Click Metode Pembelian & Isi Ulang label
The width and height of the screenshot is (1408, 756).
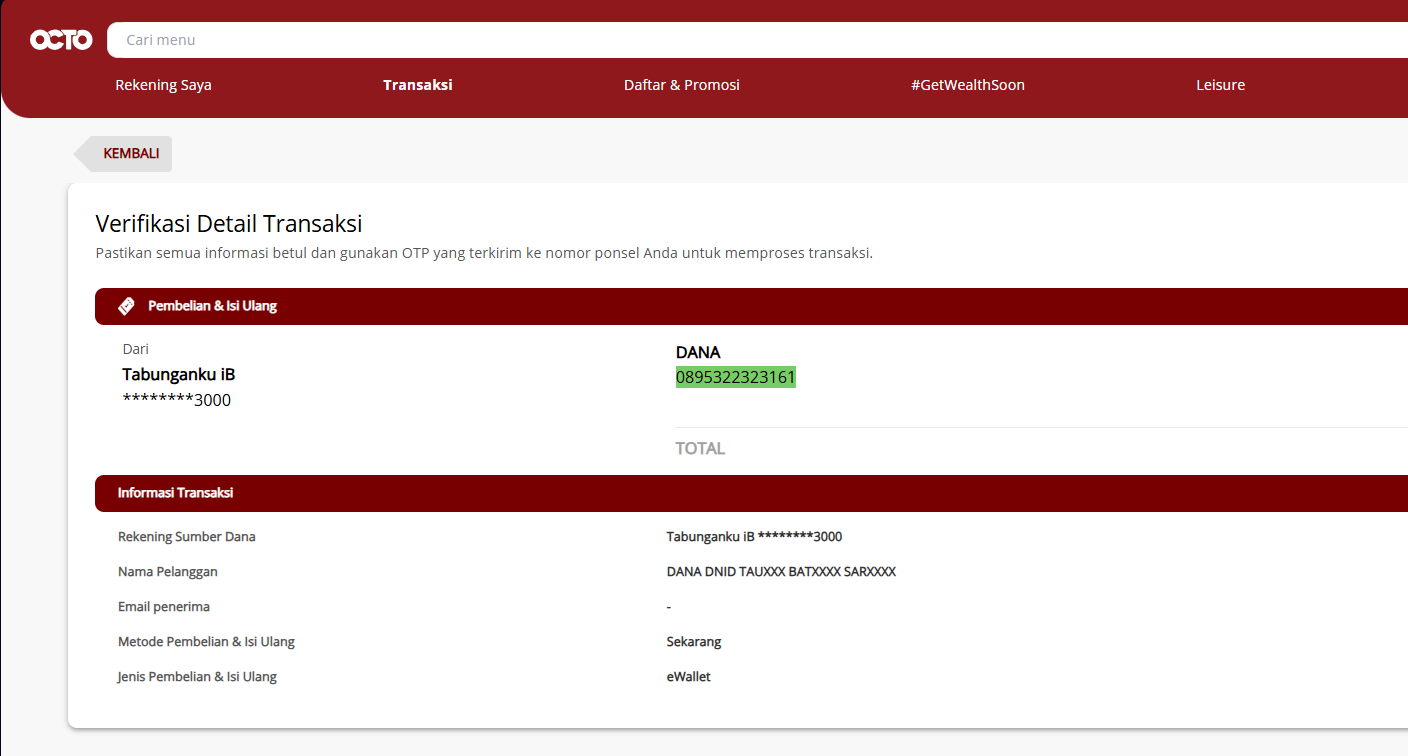tap(206, 642)
